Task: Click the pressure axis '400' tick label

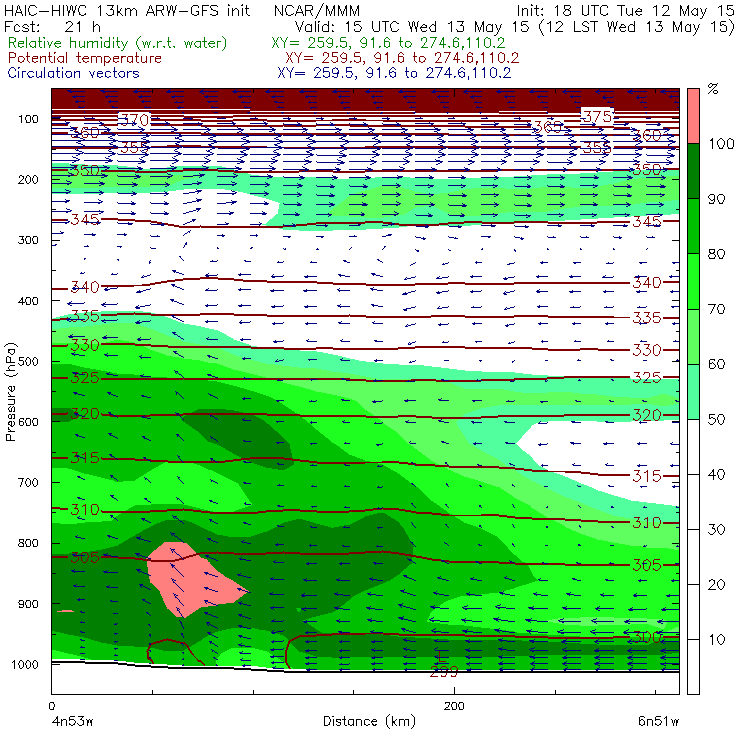Action: tap(28, 301)
